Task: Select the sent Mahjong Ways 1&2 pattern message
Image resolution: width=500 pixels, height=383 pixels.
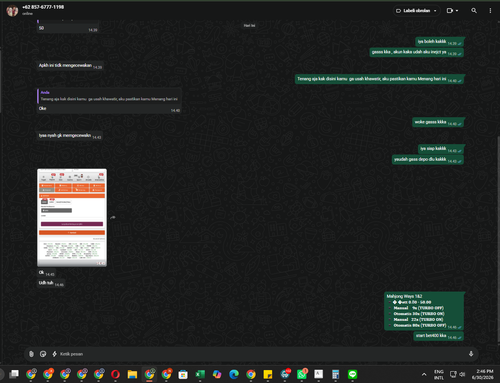Action: click(424, 311)
